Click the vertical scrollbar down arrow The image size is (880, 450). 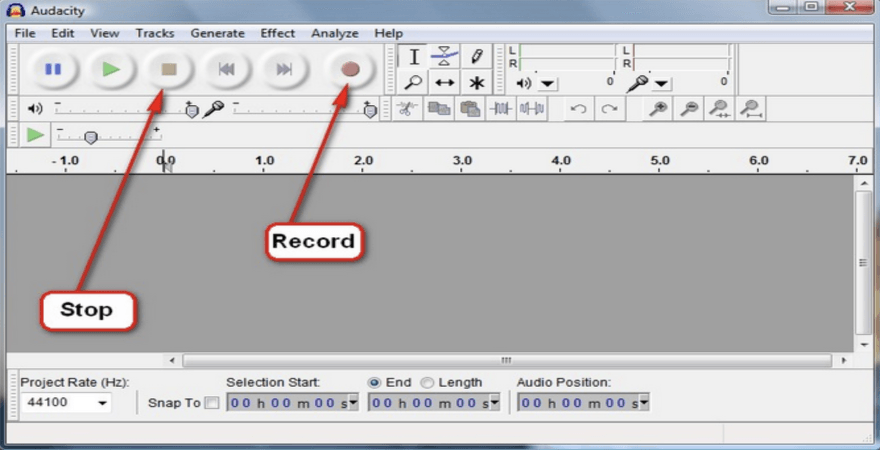(863, 344)
